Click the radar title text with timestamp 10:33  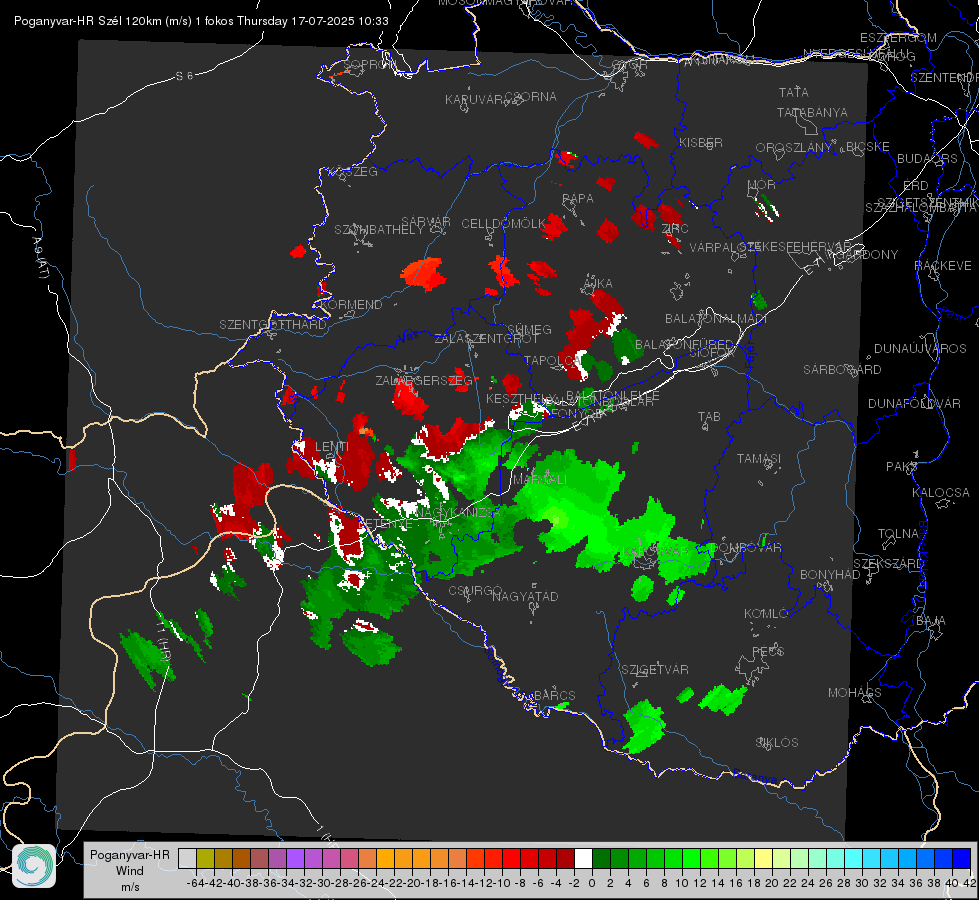click(201, 21)
